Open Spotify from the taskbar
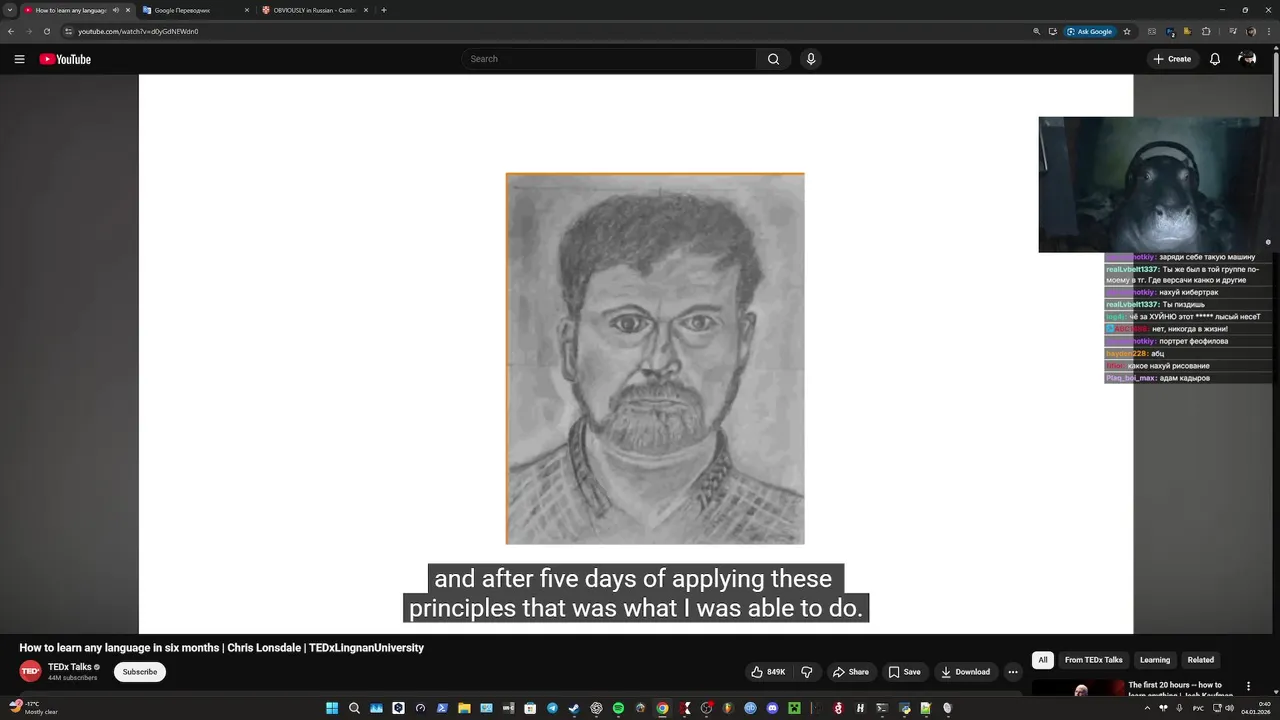The width and height of the screenshot is (1280, 720). [x=618, y=708]
